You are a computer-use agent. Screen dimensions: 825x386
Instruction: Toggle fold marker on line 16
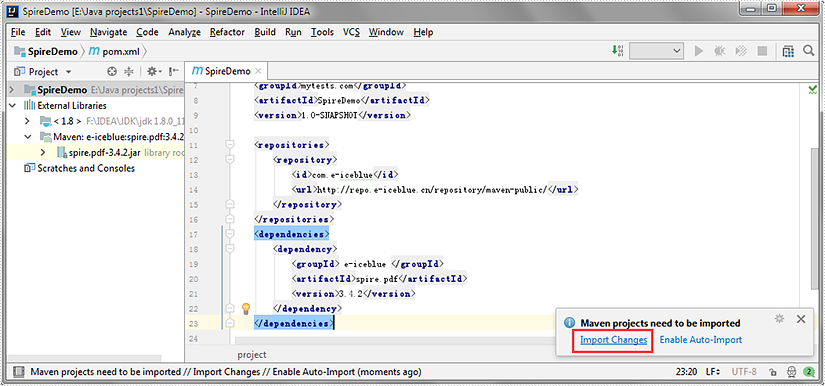[229, 218]
